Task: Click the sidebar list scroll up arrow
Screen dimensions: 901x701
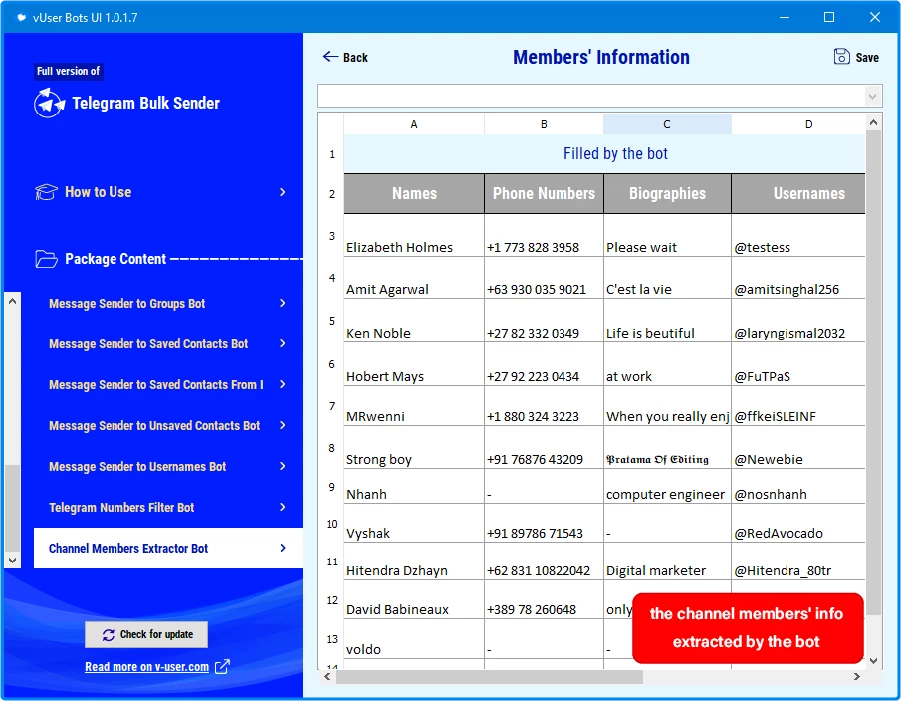Action: point(13,301)
